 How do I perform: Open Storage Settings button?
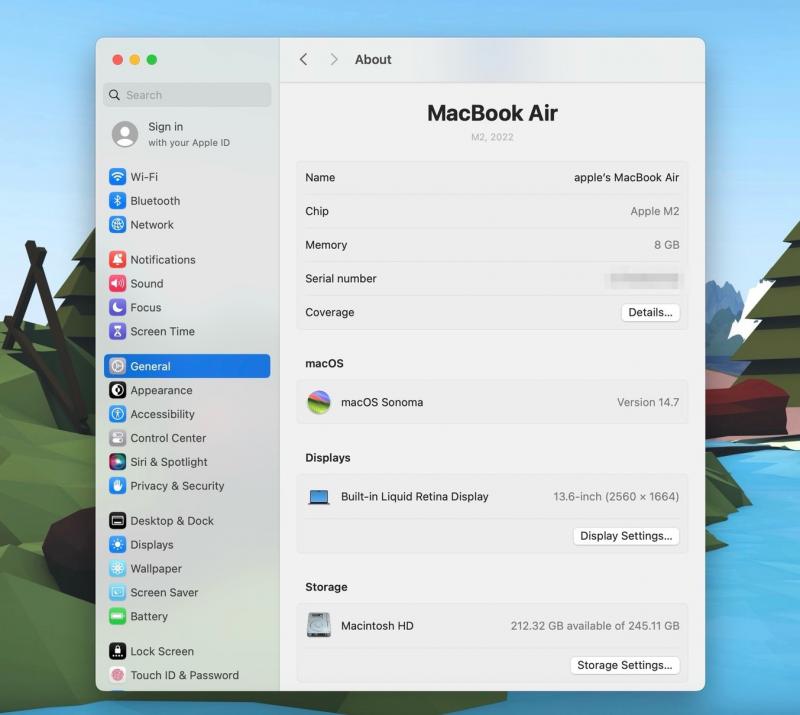624,665
